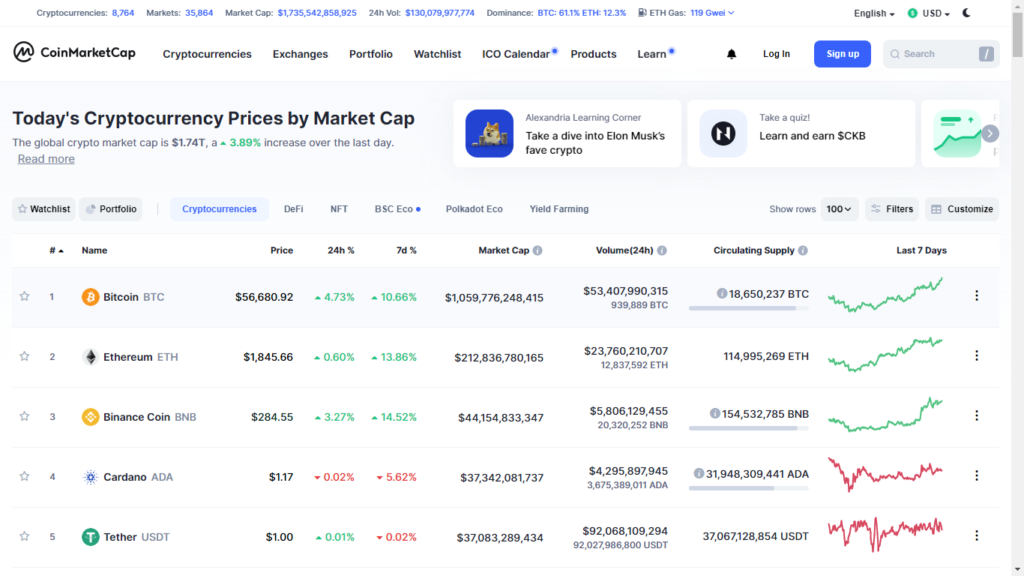
Task: Click the Sign up button
Action: (x=842, y=54)
